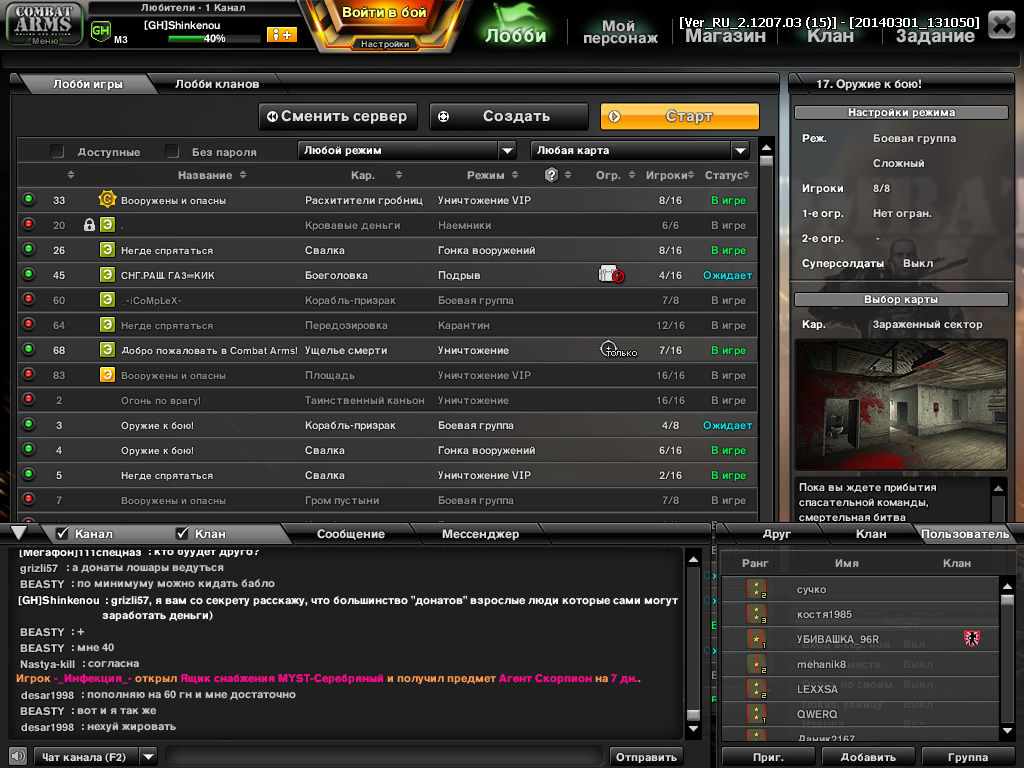Switch to Лобби кланов tab
This screenshot has height=768, width=1024.
pos(217,84)
